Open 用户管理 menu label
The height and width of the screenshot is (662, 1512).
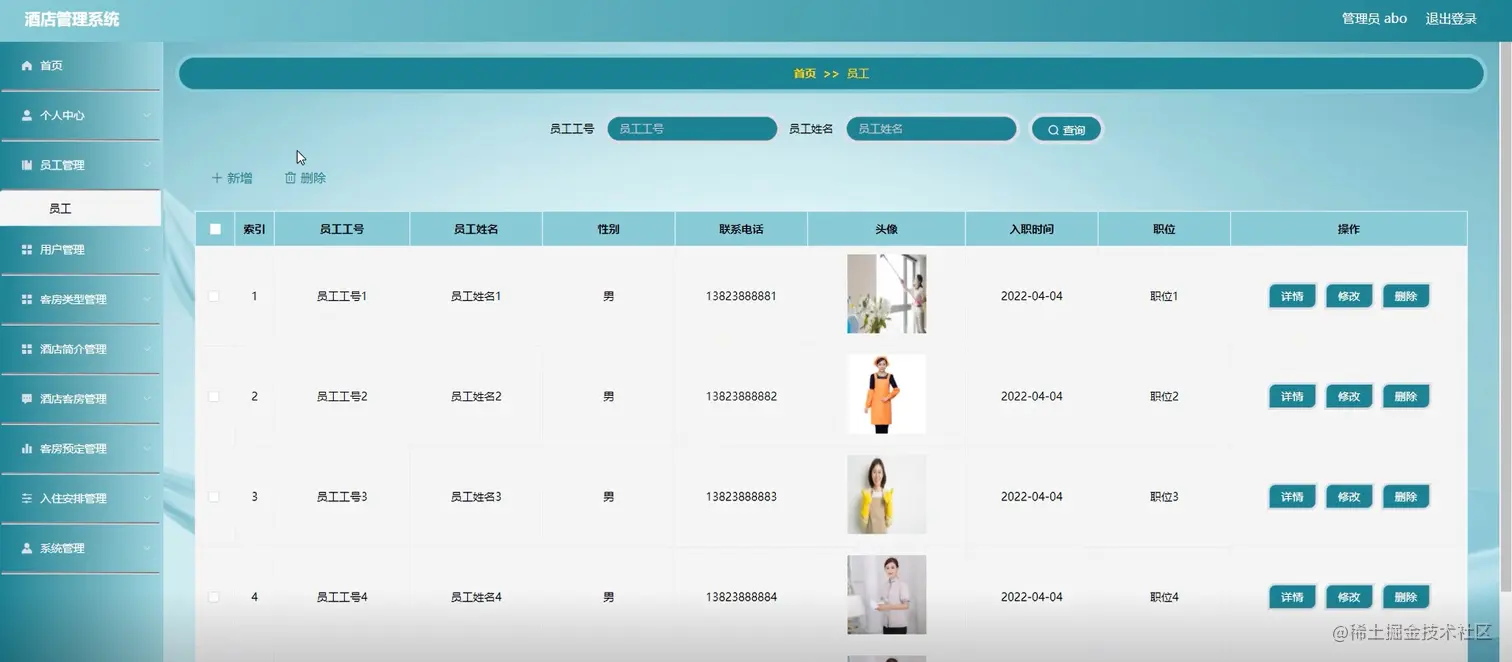tap(62, 250)
